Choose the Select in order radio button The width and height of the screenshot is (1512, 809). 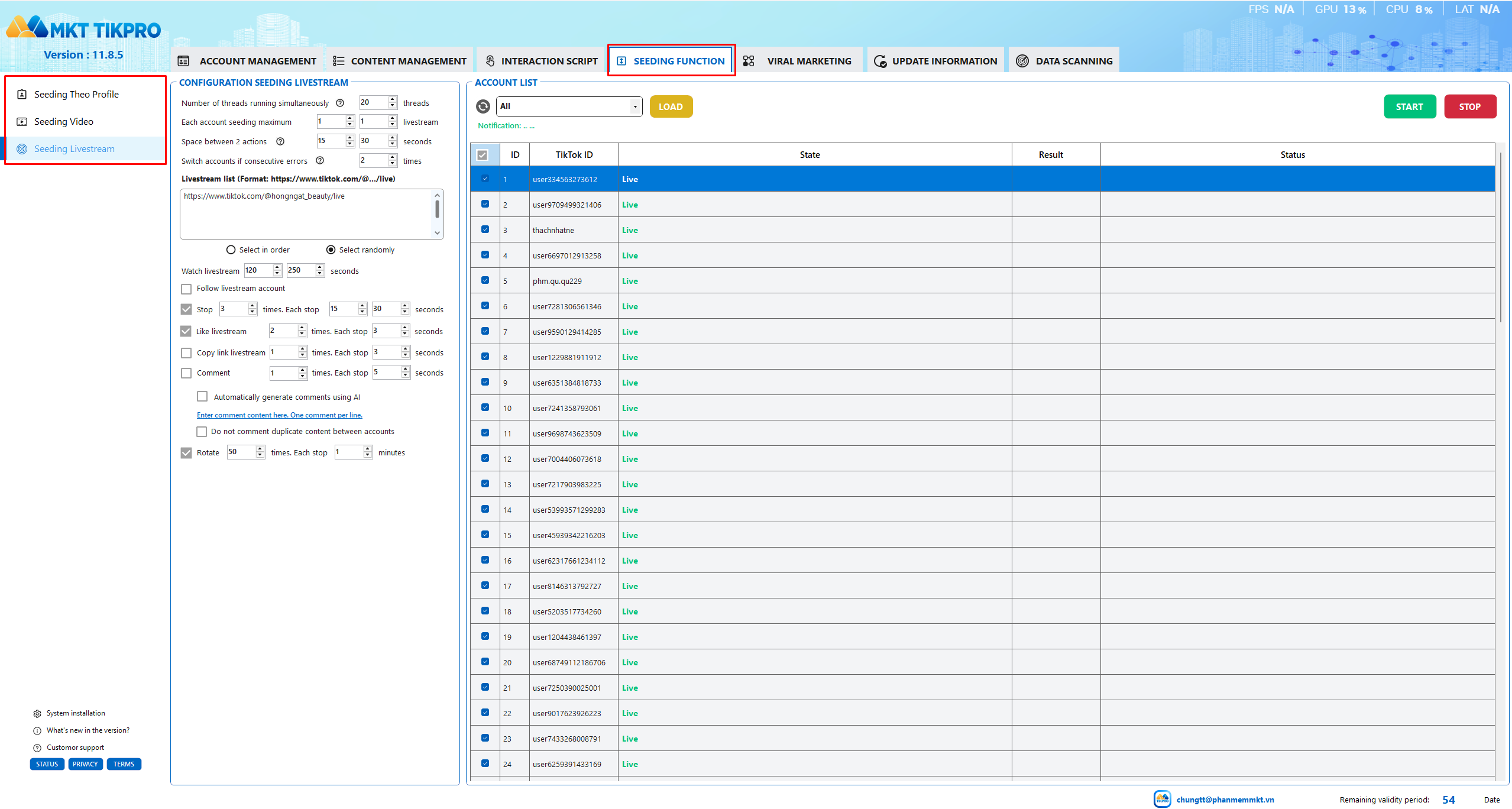[x=231, y=250]
